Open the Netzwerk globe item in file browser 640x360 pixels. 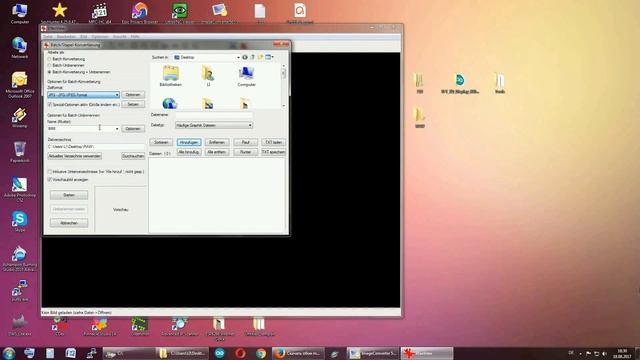[x=169, y=103]
